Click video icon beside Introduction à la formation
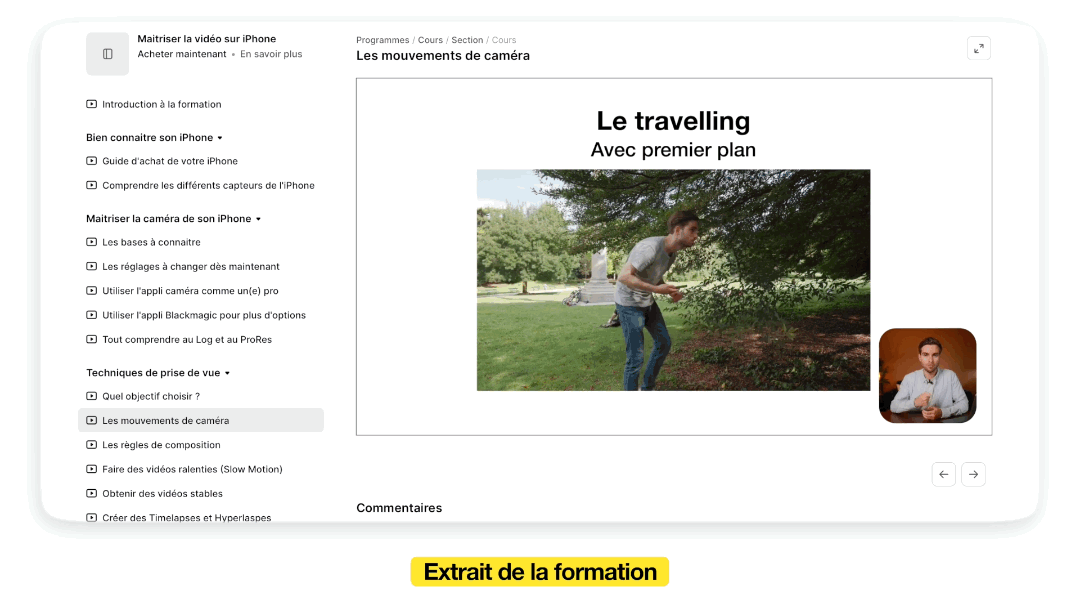Screen dimensions: 1080x608 (92, 104)
